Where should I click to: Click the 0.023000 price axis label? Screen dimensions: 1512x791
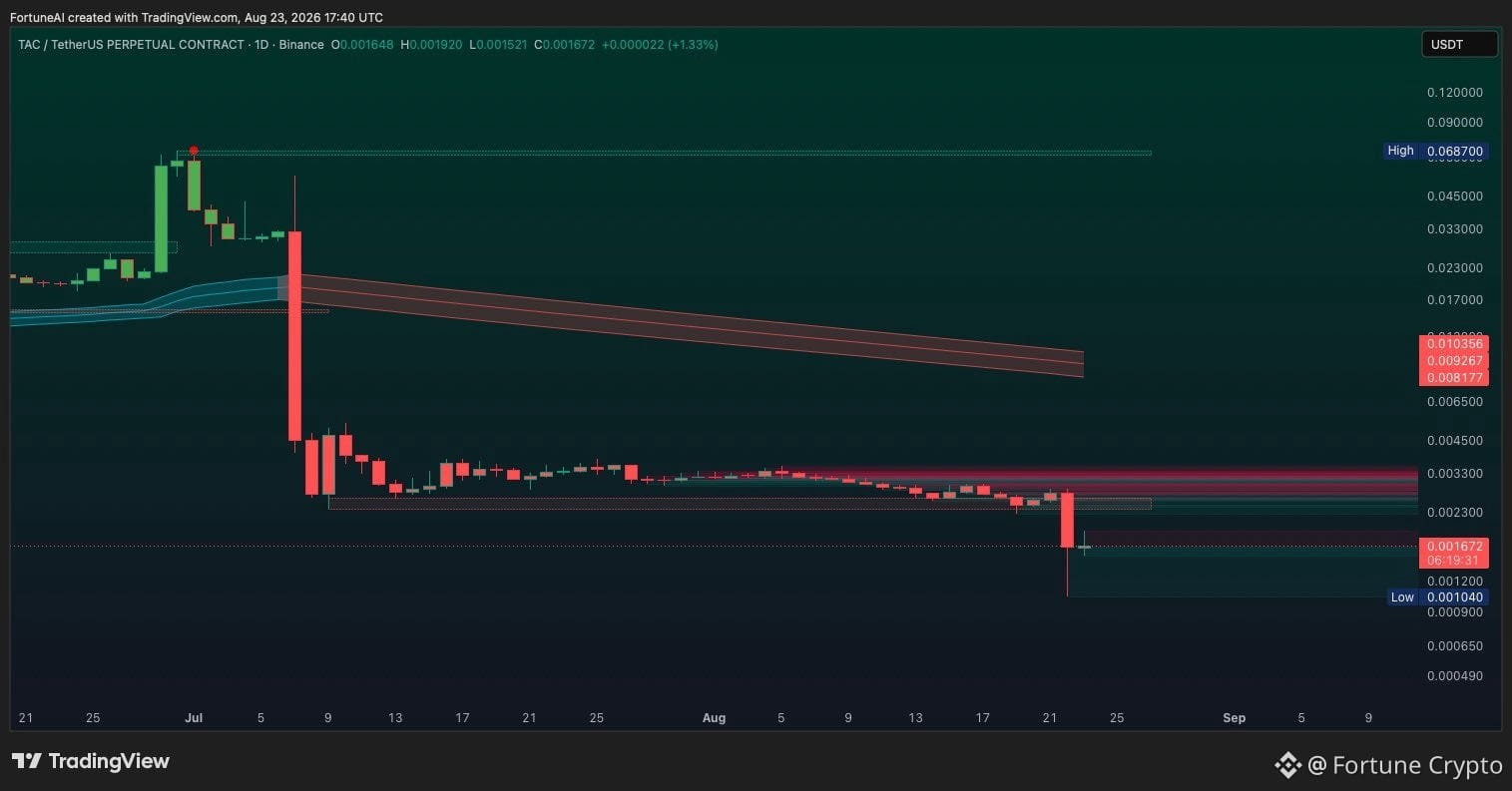point(1455,267)
